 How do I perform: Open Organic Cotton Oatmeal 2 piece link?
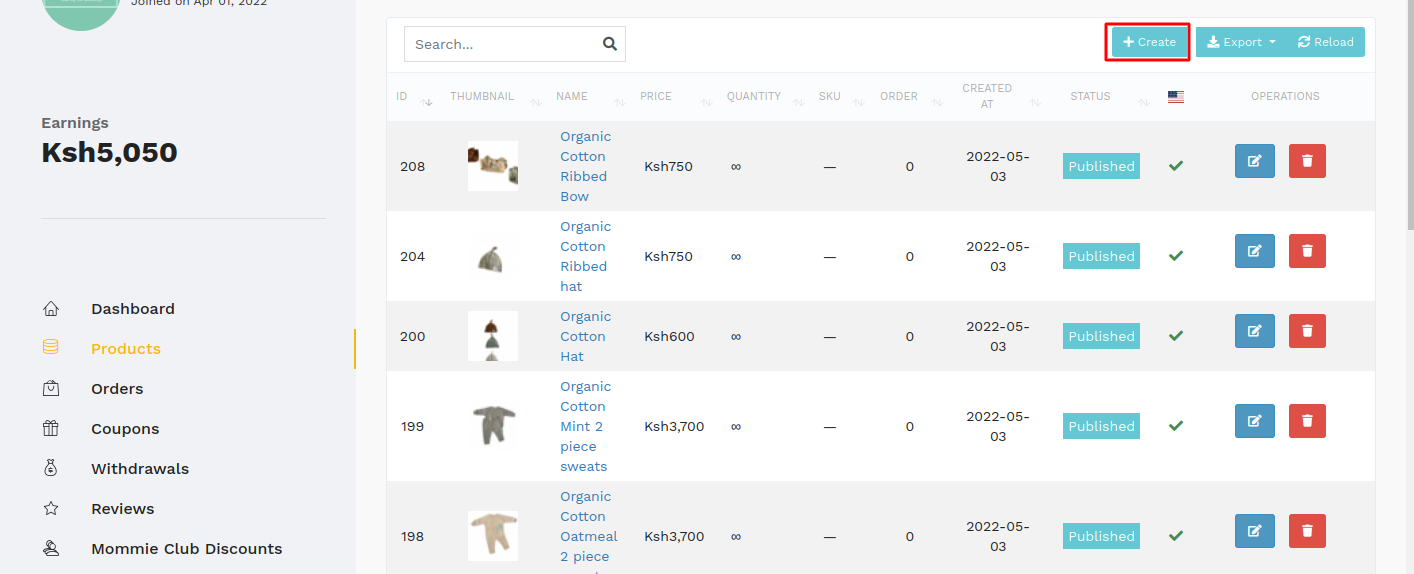pos(589,530)
